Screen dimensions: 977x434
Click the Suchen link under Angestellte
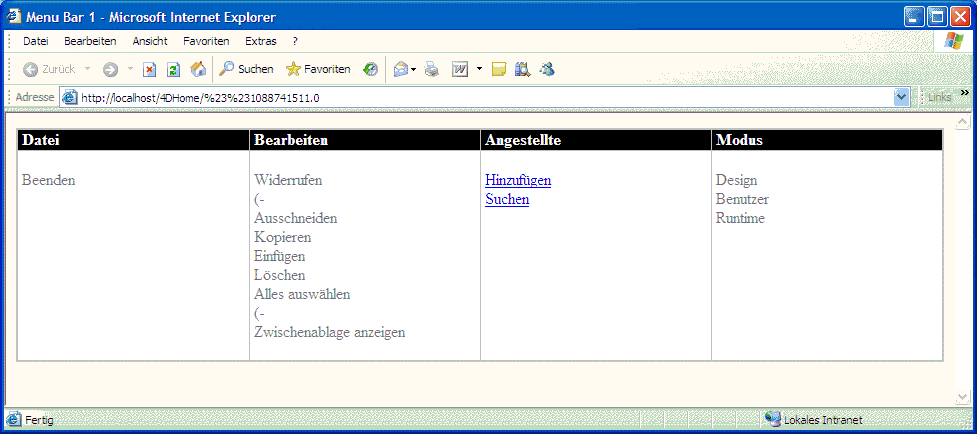[507, 199]
